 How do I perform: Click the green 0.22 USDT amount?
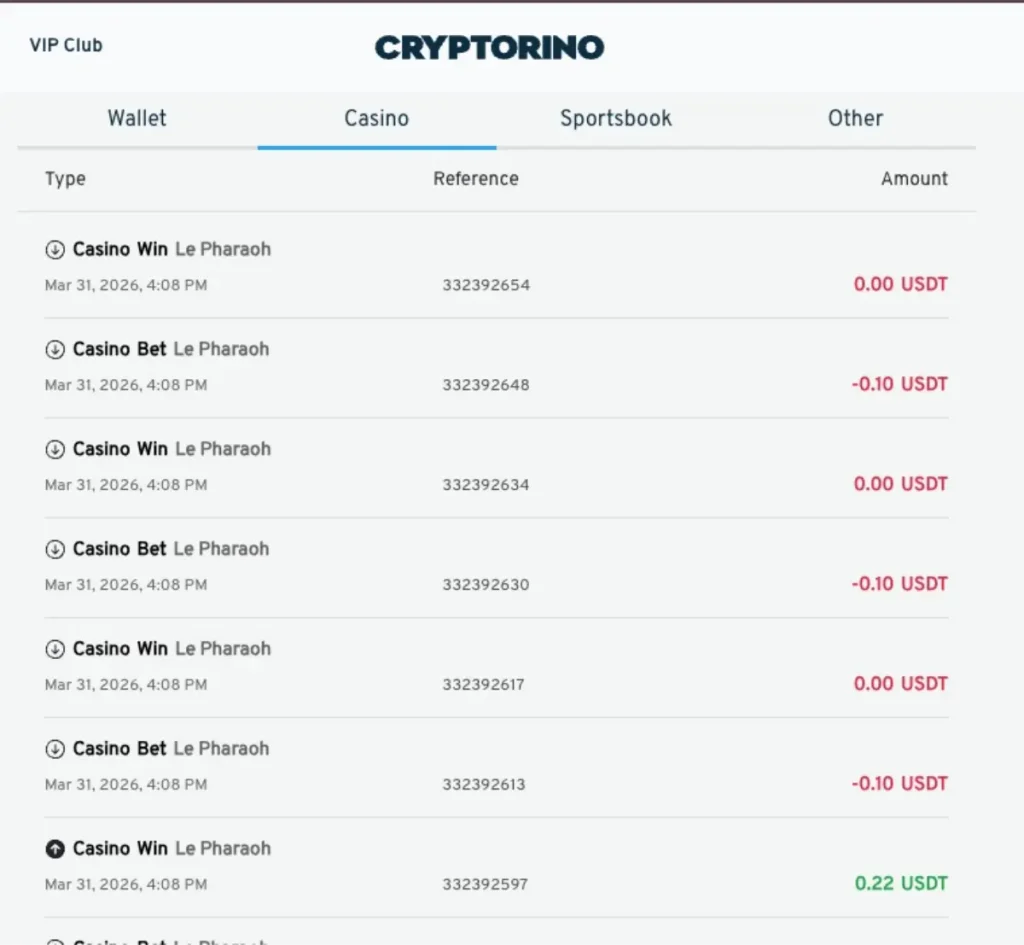point(900,883)
